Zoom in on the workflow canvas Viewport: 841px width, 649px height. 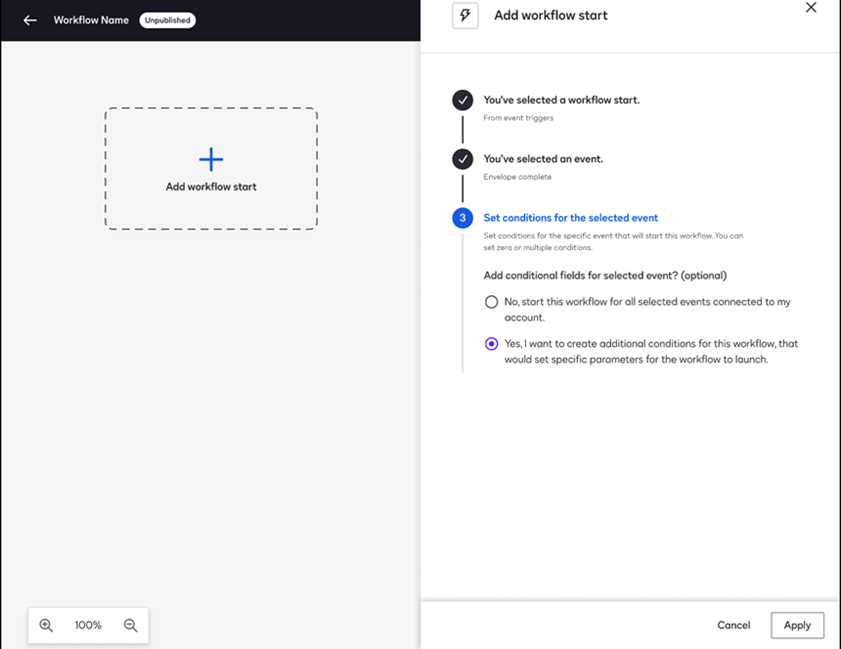[45, 624]
